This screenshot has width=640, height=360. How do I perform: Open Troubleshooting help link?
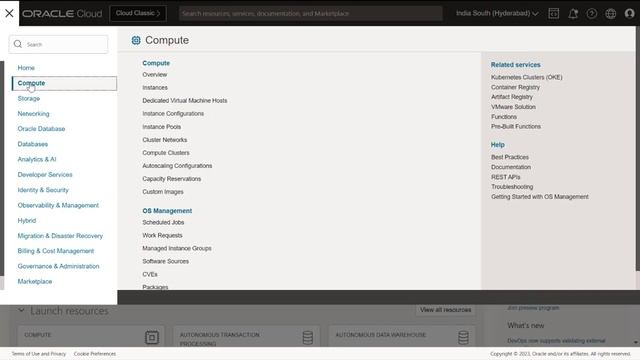(x=512, y=187)
